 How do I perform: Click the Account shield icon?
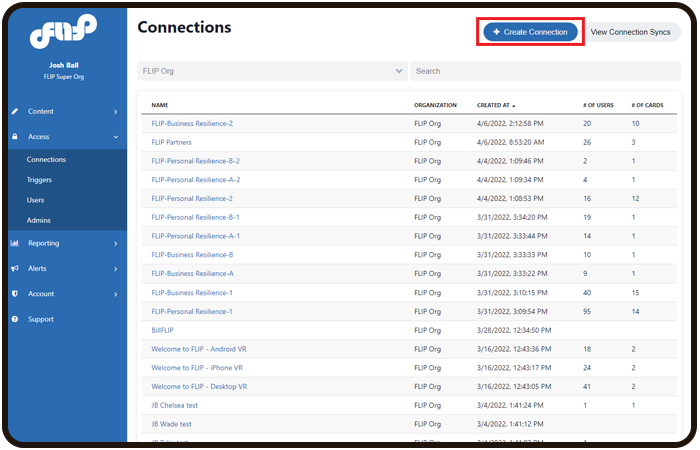(15, 294)
